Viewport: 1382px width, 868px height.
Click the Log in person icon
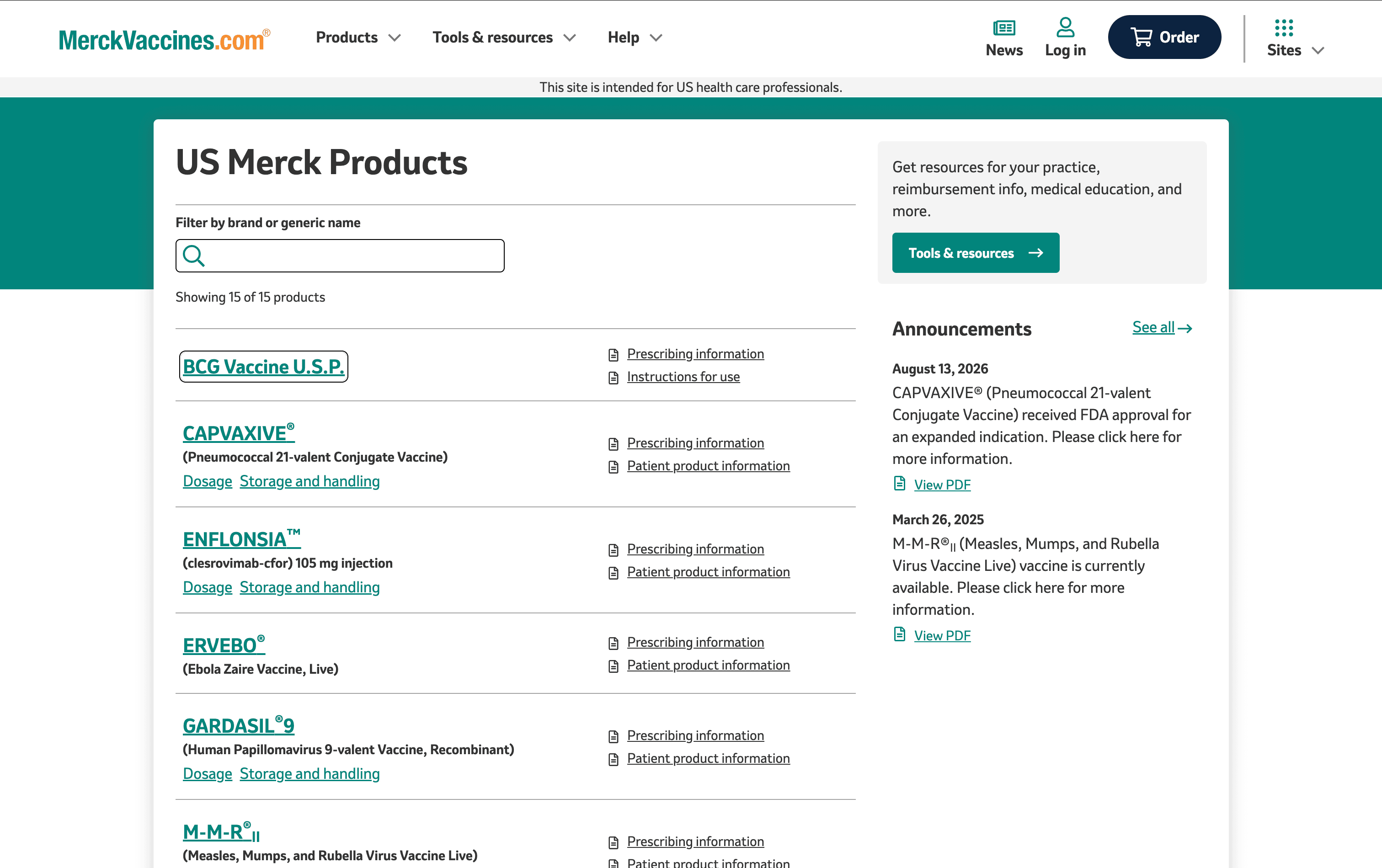[1065, 27]
